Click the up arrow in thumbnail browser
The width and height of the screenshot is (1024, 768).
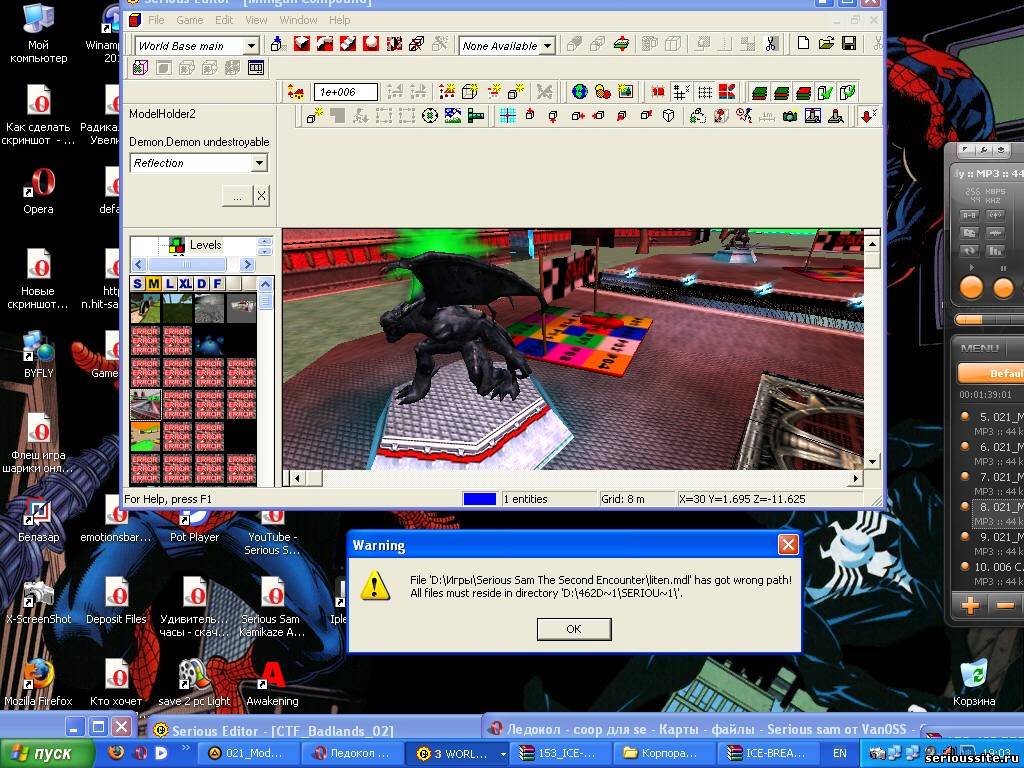click(265, 284)
